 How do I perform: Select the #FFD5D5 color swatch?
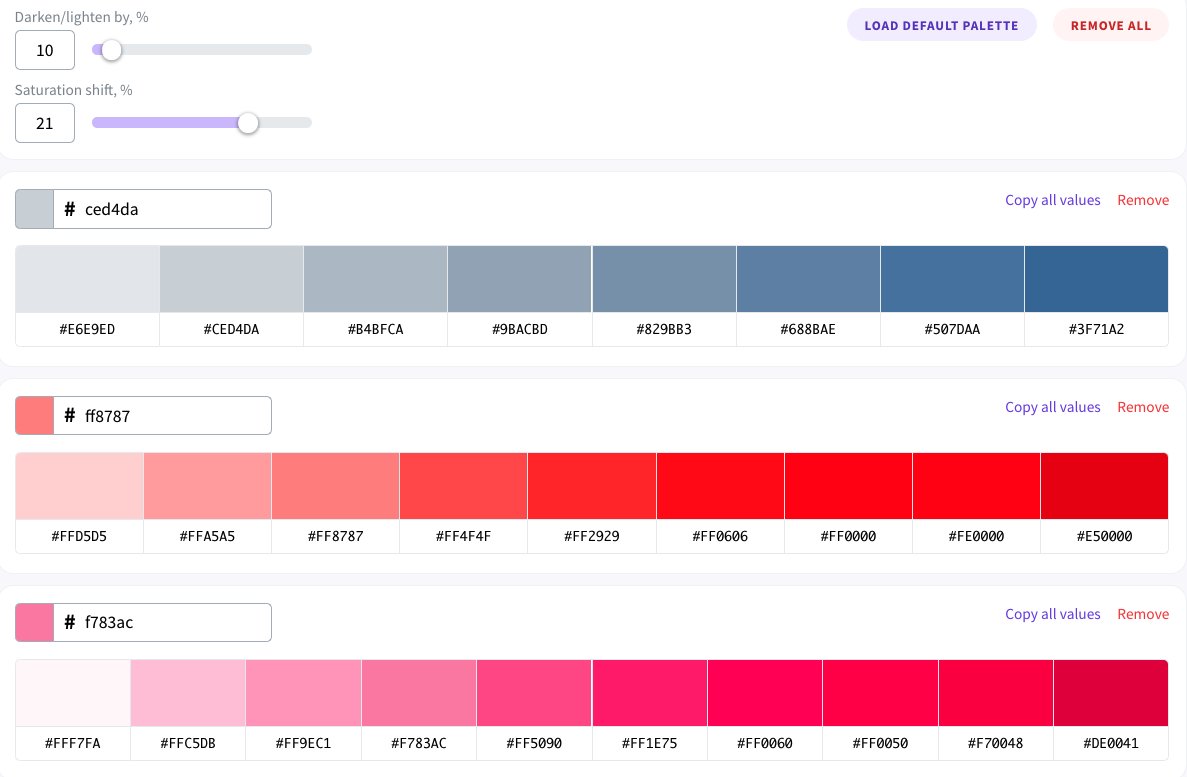(79, 485)
